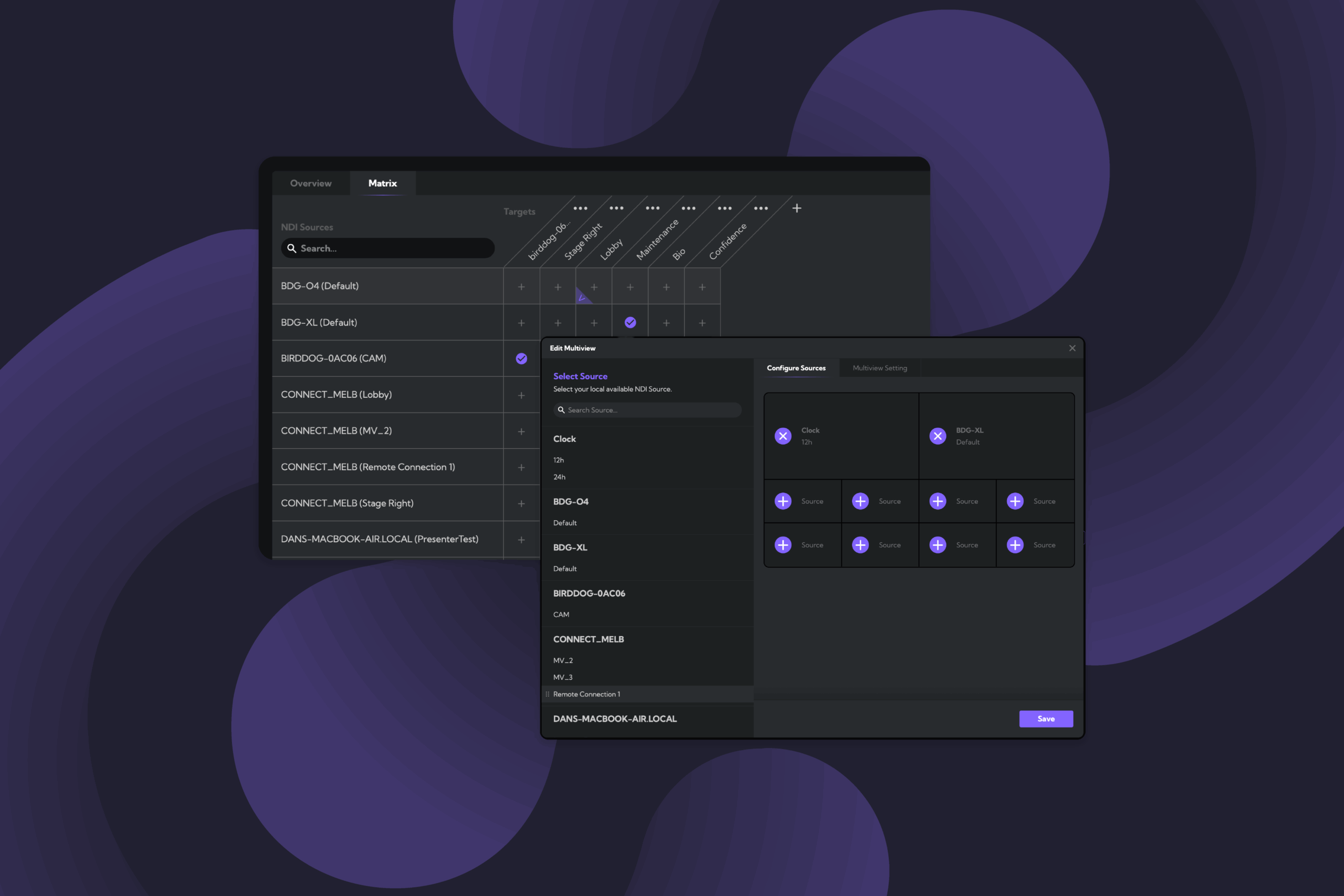1344x896 pixels.
Task: Click first empty Source plus tile
Action: [783, 501]
